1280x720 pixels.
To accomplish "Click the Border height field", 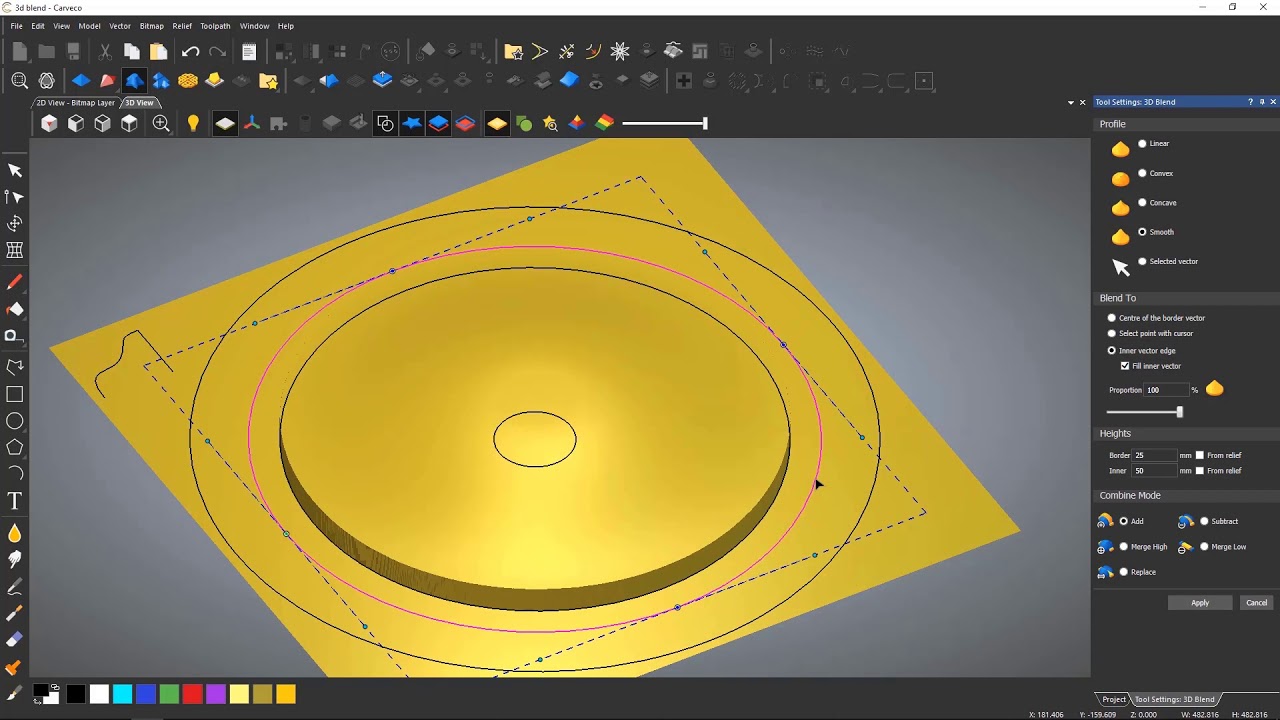I will pos(1155,455).
